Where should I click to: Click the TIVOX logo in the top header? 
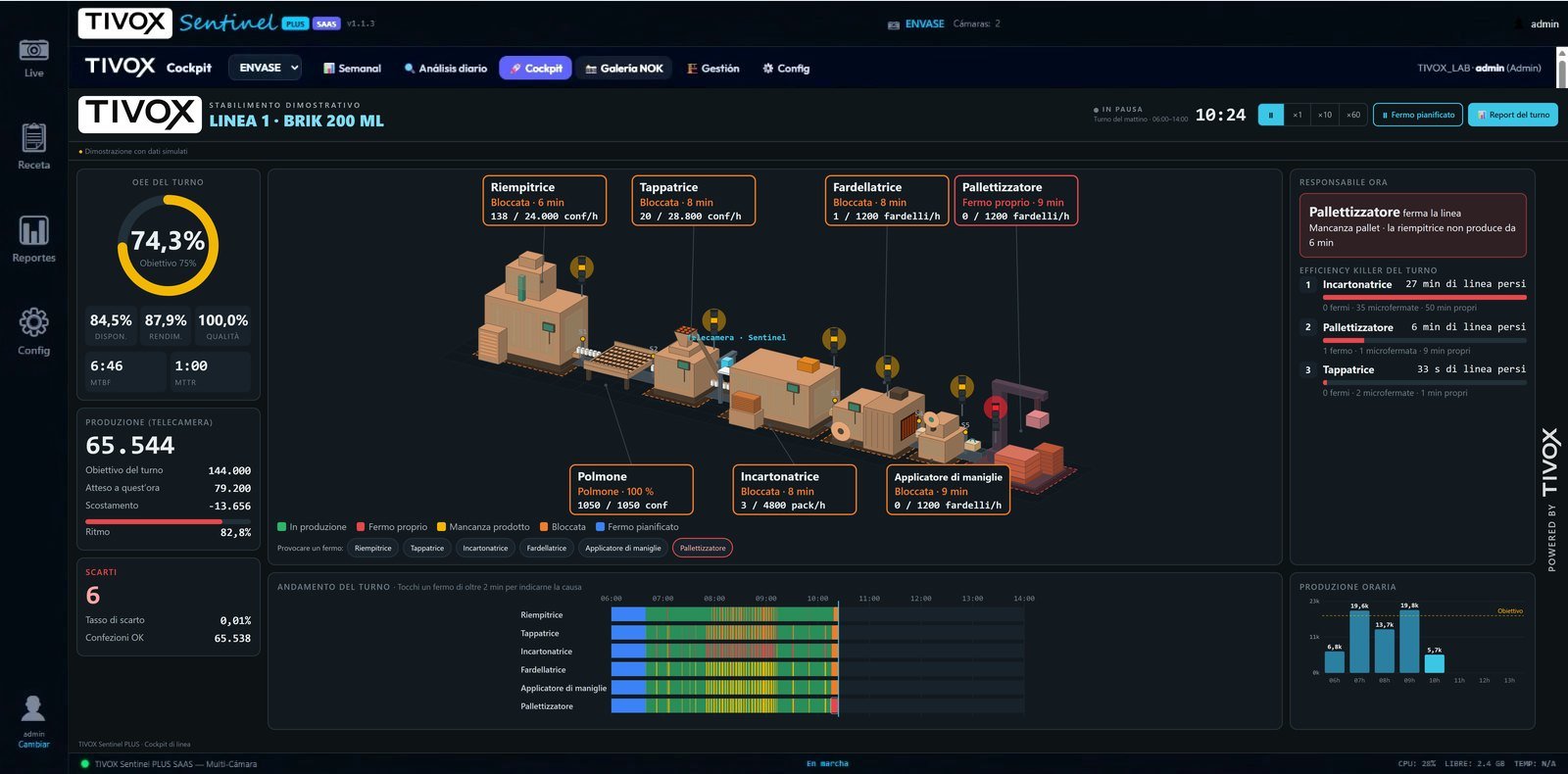pos(125,23)
